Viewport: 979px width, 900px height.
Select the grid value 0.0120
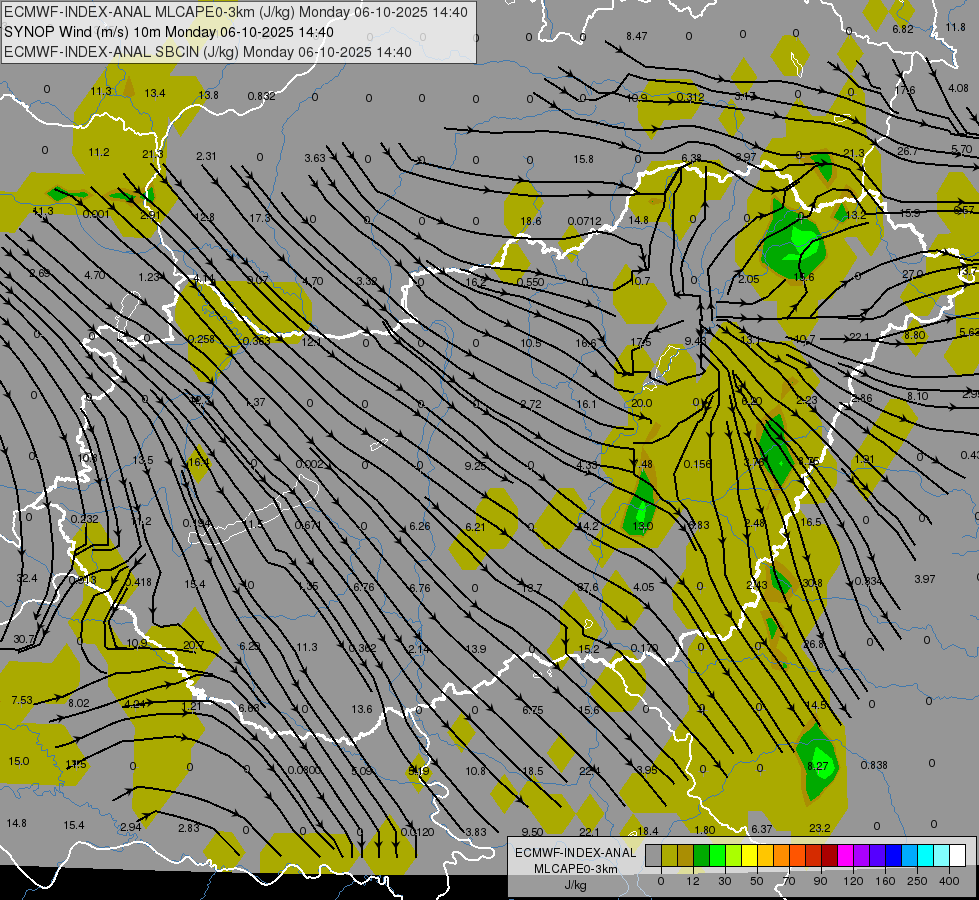click(418, 832)
